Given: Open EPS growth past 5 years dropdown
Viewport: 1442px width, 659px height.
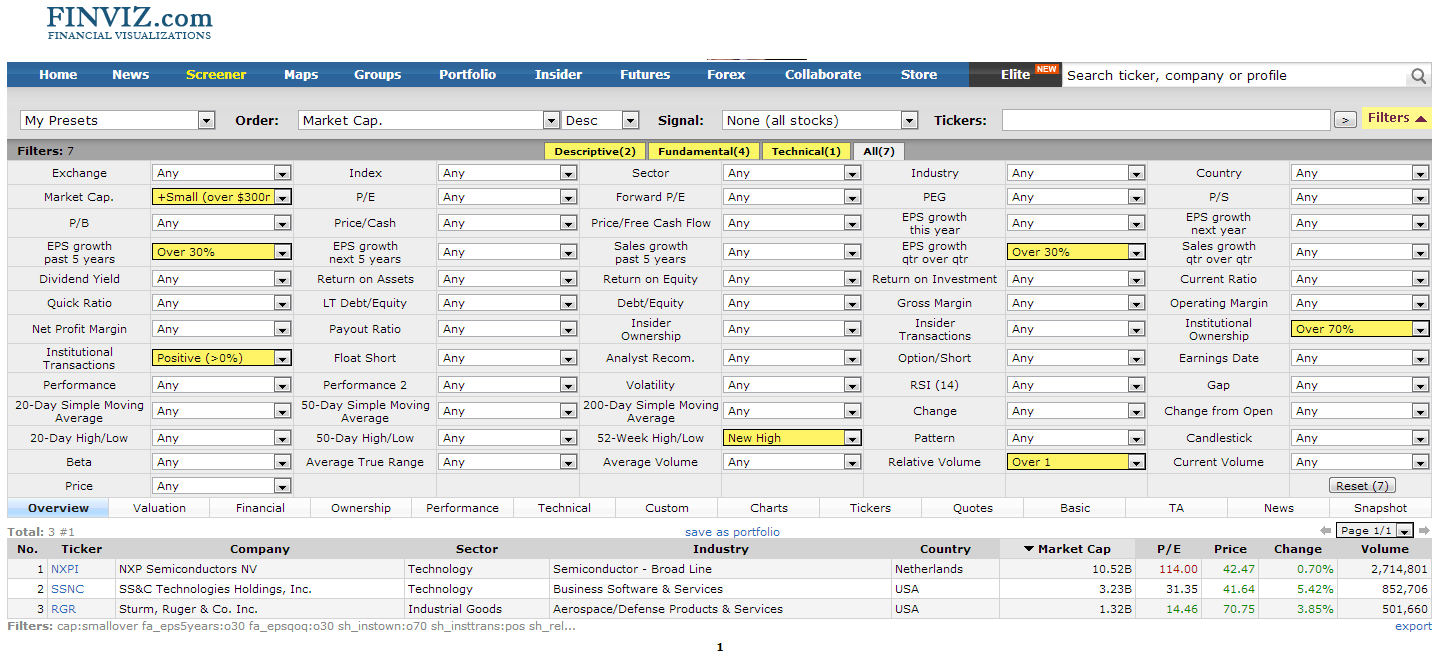Looking at the screenshot, I should tap(222, 252).
